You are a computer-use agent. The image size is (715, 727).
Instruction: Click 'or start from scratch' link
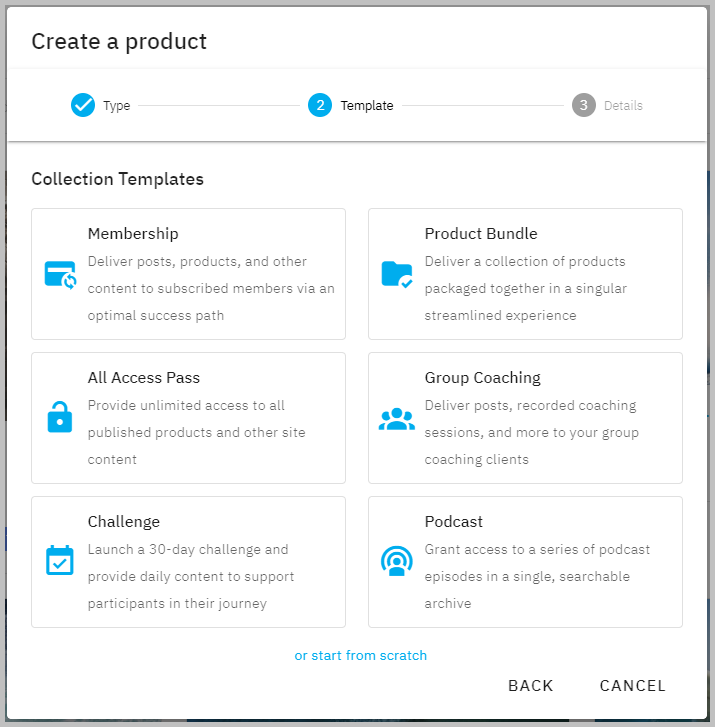[x=361, y=656]
